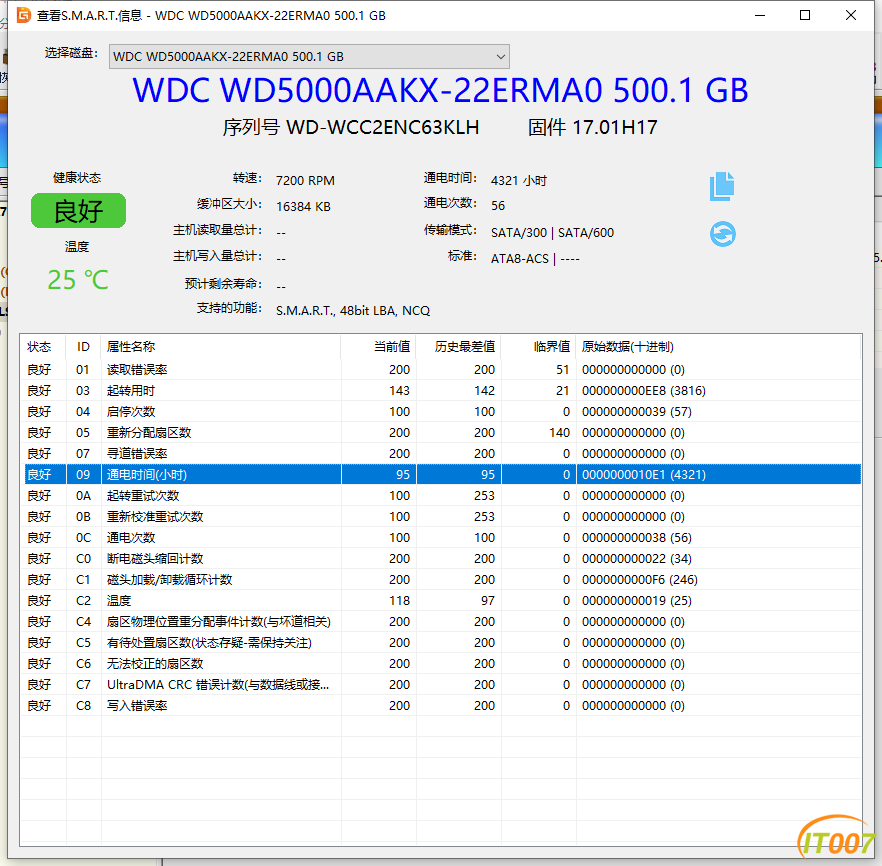Select the highlighted 通电时间(小时) row
882x866 pixels.
443,475
